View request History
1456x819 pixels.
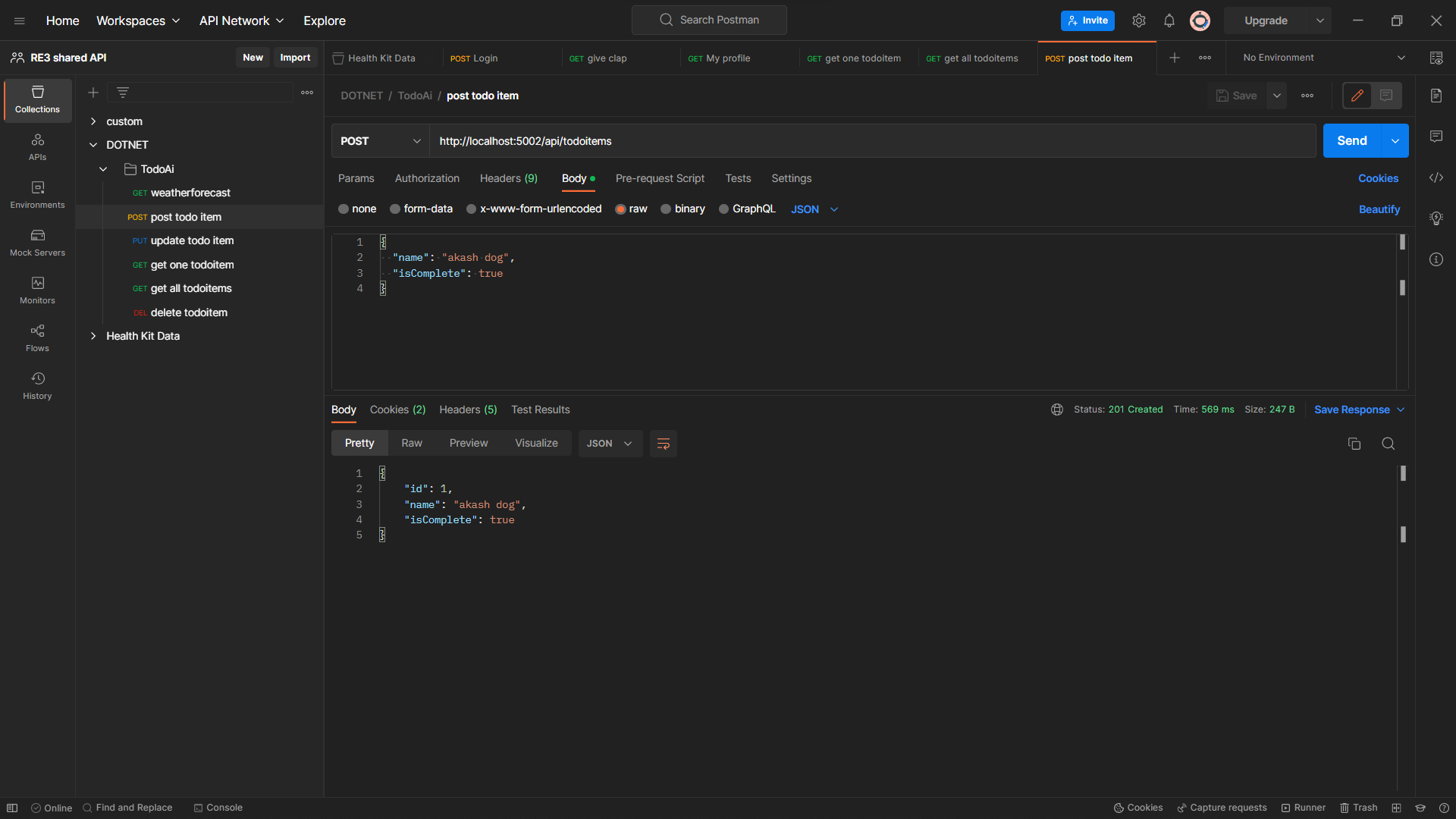(36, 384)
